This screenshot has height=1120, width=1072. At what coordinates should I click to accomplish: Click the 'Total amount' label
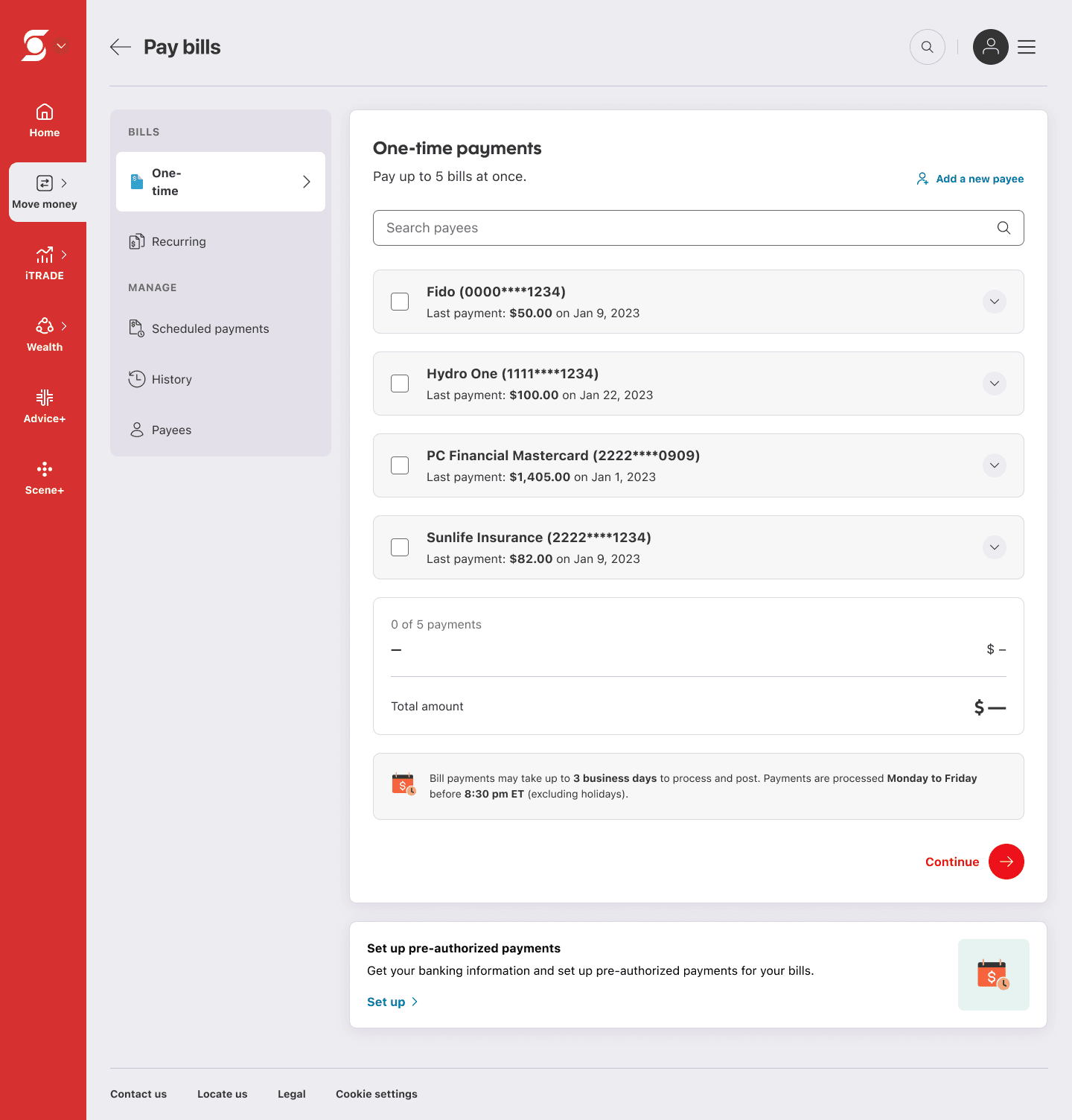[x=427, y=707]
